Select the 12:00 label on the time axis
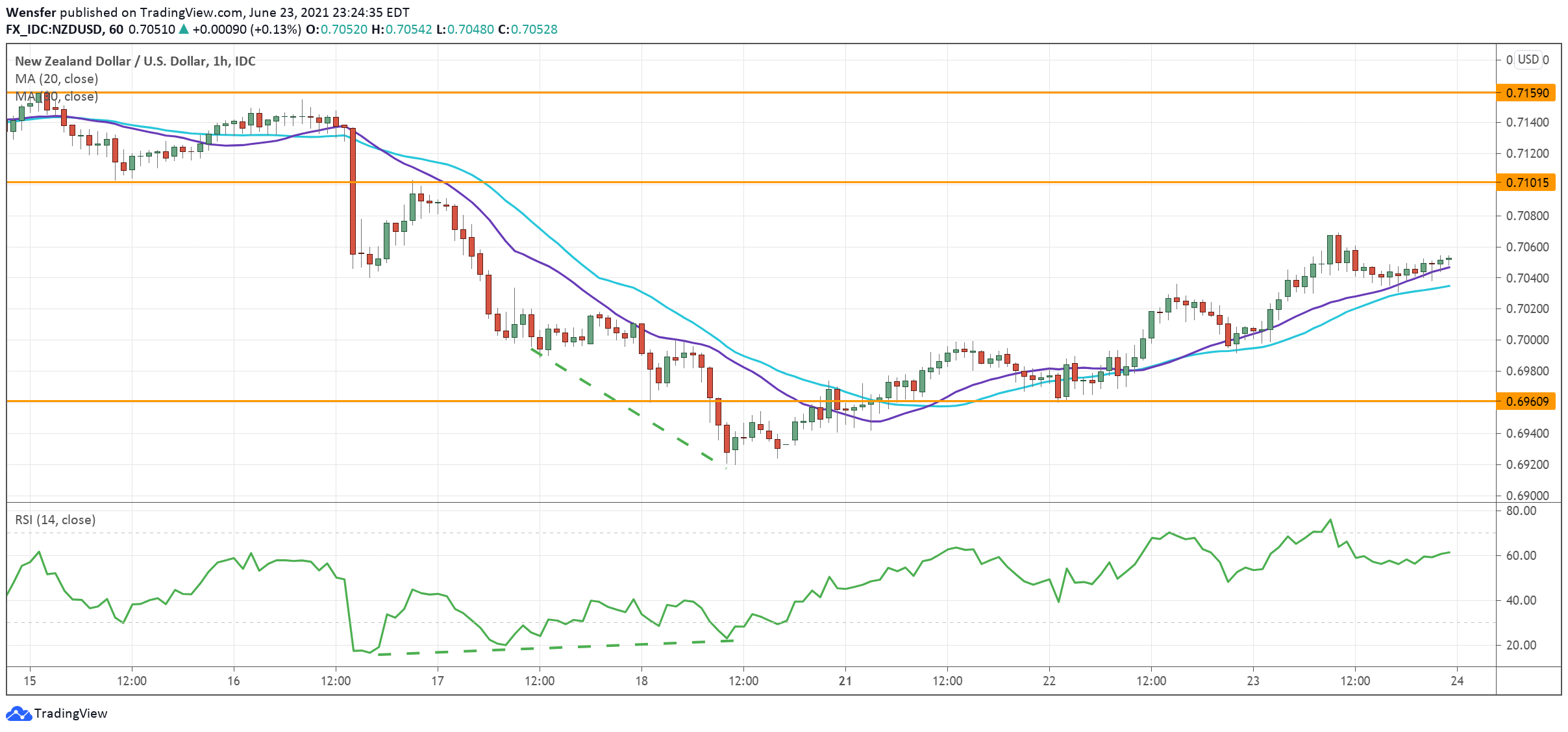 [x=132, y=679]
